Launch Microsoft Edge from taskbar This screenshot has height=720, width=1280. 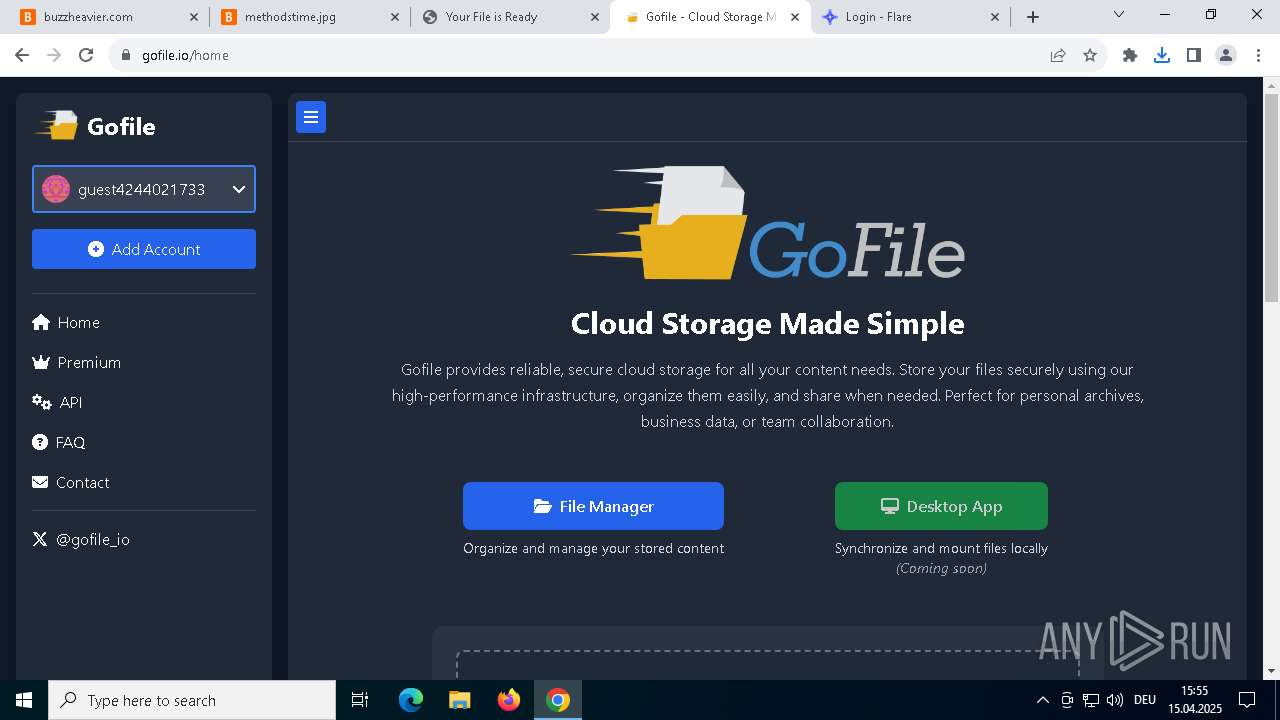coord(411,700)
